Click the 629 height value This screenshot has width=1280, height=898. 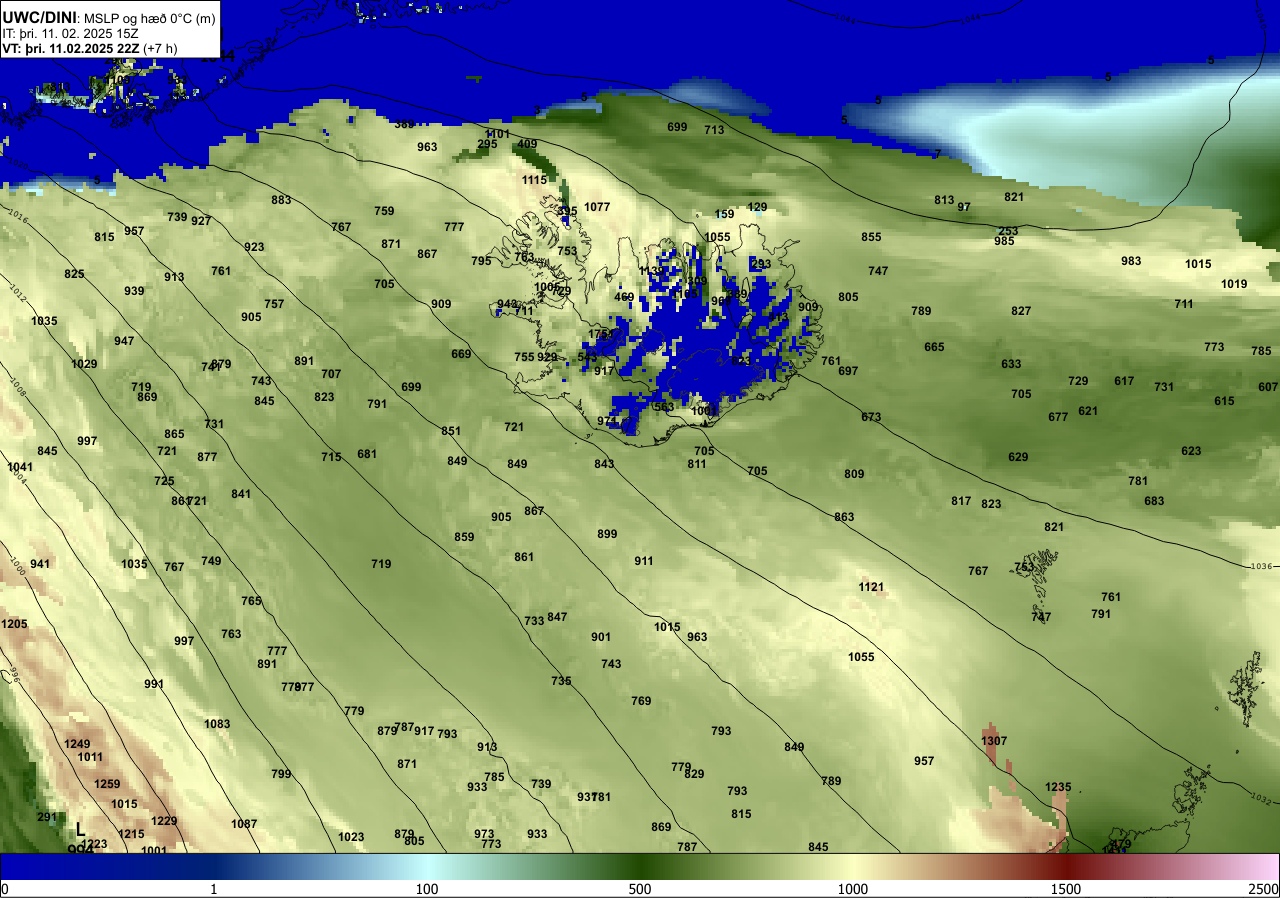coord(1018,457)
